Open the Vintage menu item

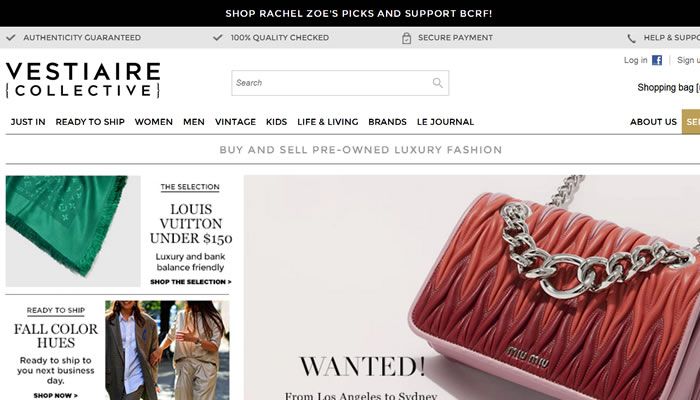point(235,122)
